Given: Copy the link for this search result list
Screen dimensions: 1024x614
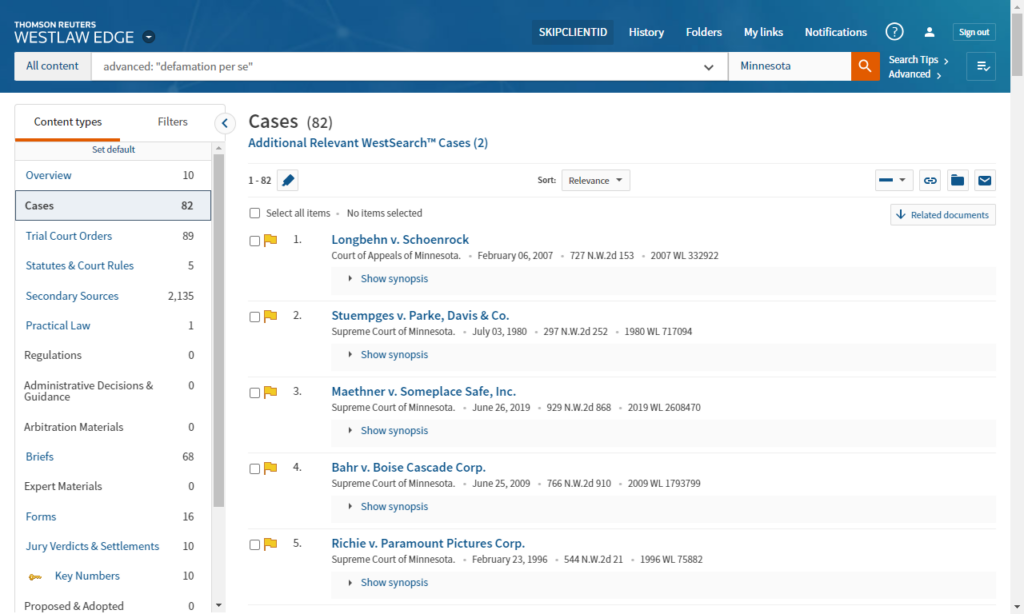Looking at the screenshot, I should (x=929, y=180).
